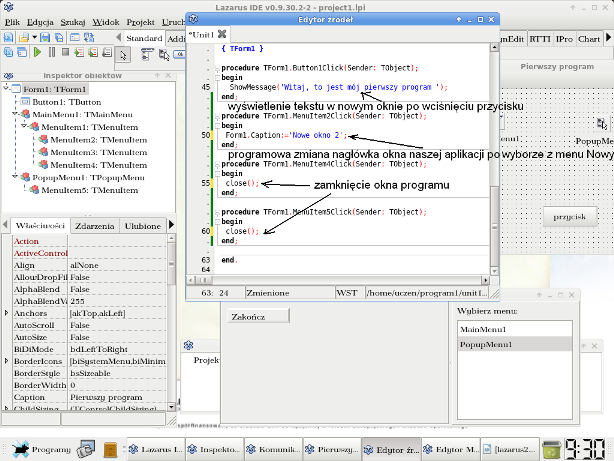Screen dimensions: 614x461
Task: Collapse the PopupMenu1 tree node
Action: tap(15, 177)
